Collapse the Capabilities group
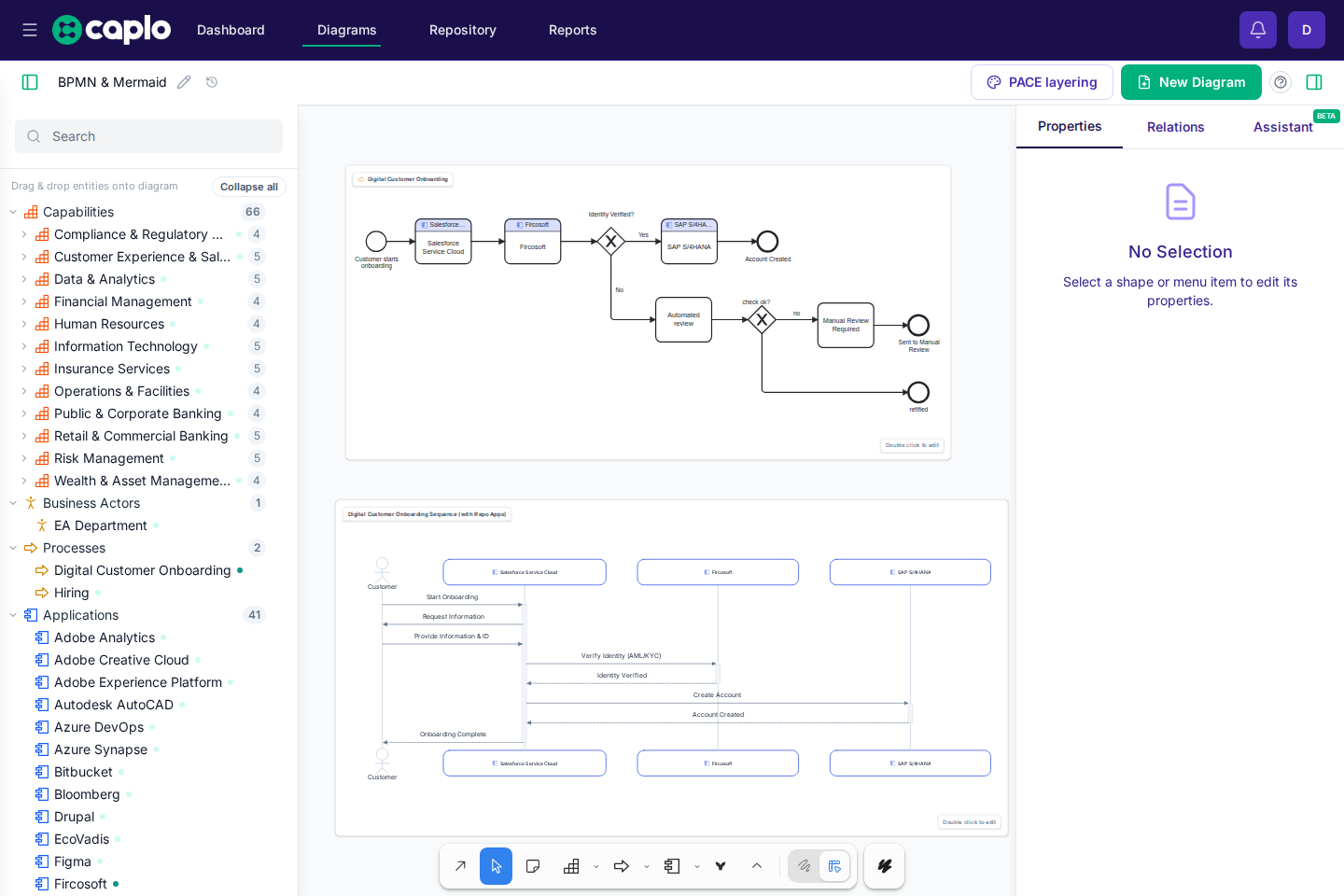The width and height of the screenshot is (1344, 896). pos(13,212)
